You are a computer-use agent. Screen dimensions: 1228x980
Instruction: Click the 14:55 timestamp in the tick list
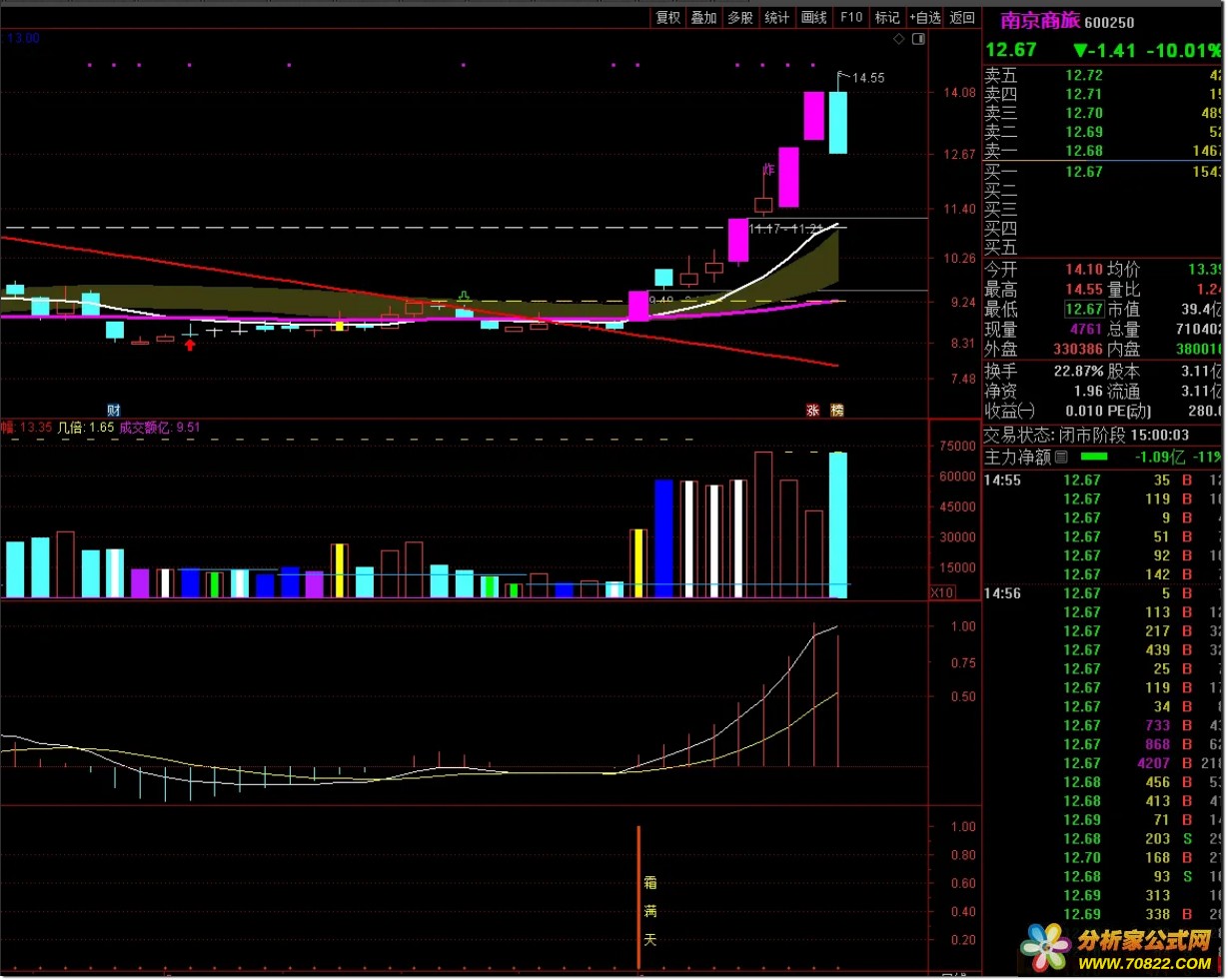point(1002,481)
